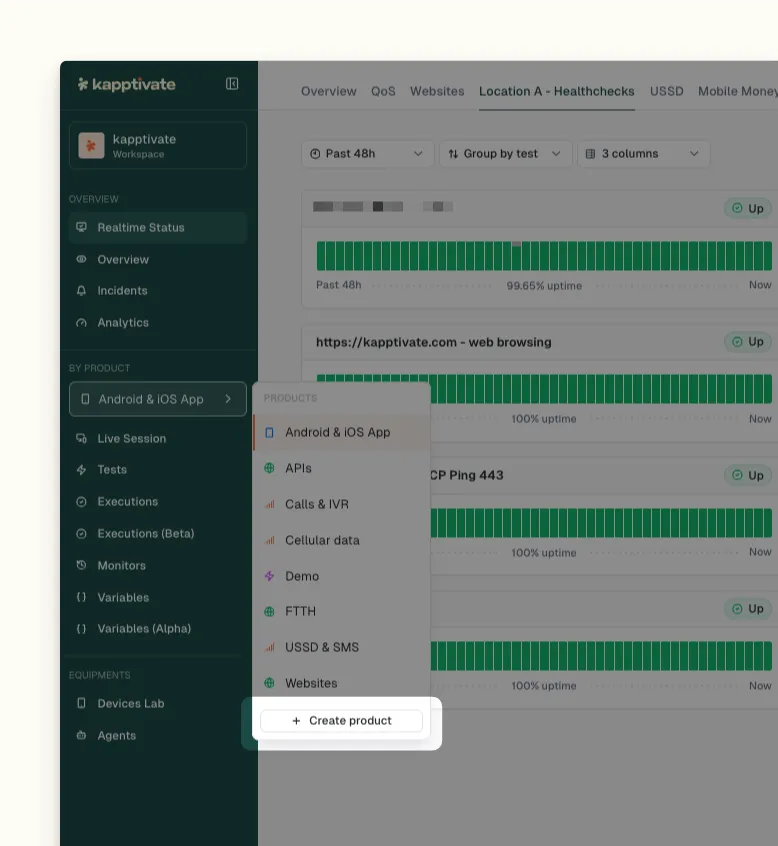Open Variables page
This screenshot has height=846, width=778.
pos(158,597)
